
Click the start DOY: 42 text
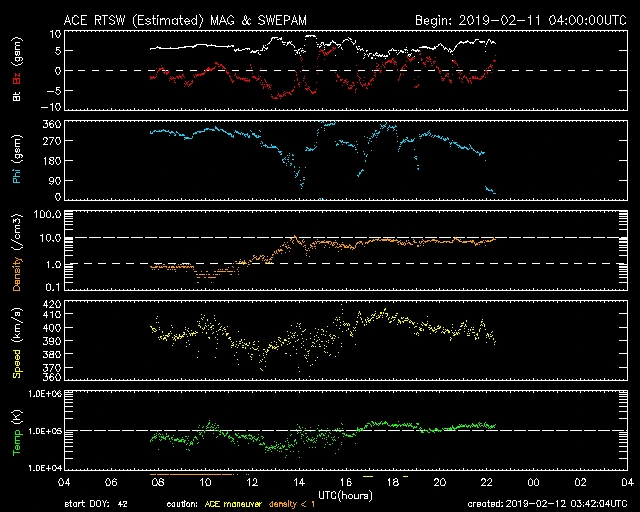tap(97, 504)
